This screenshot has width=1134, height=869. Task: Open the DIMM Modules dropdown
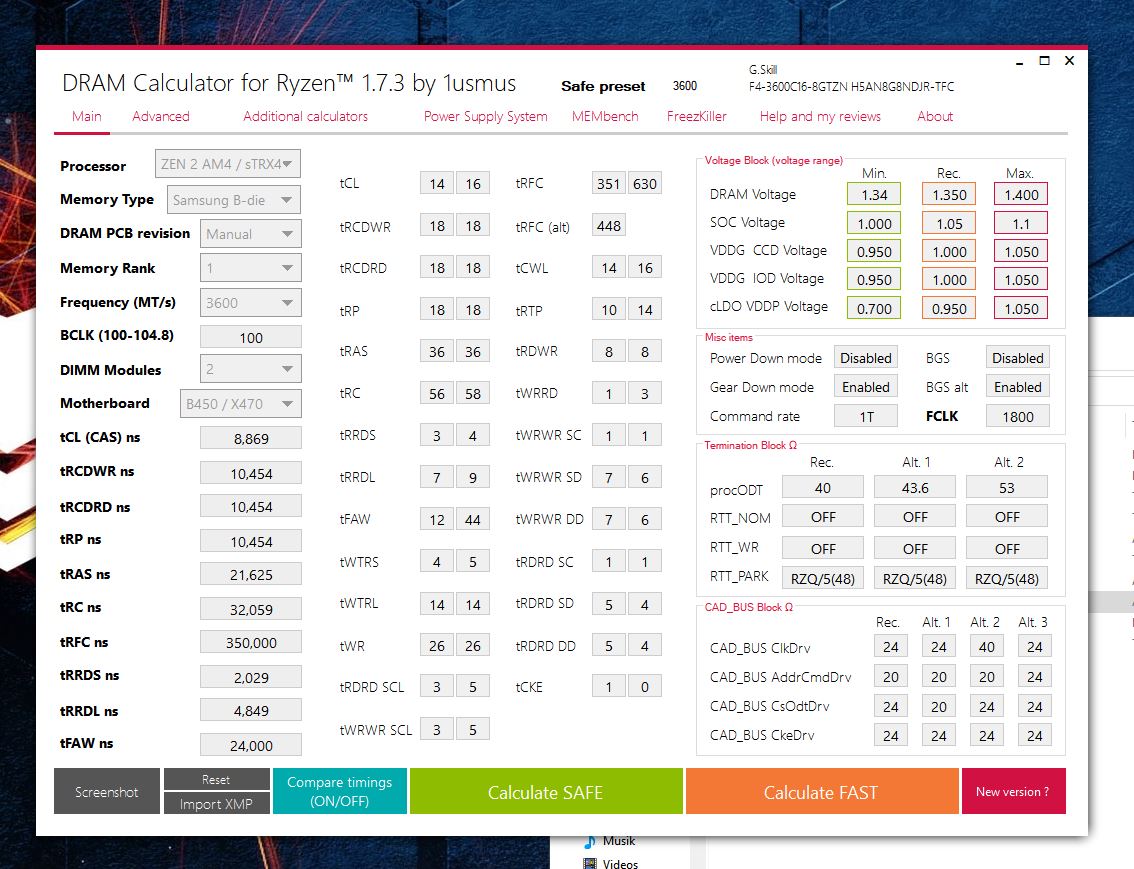250,369
